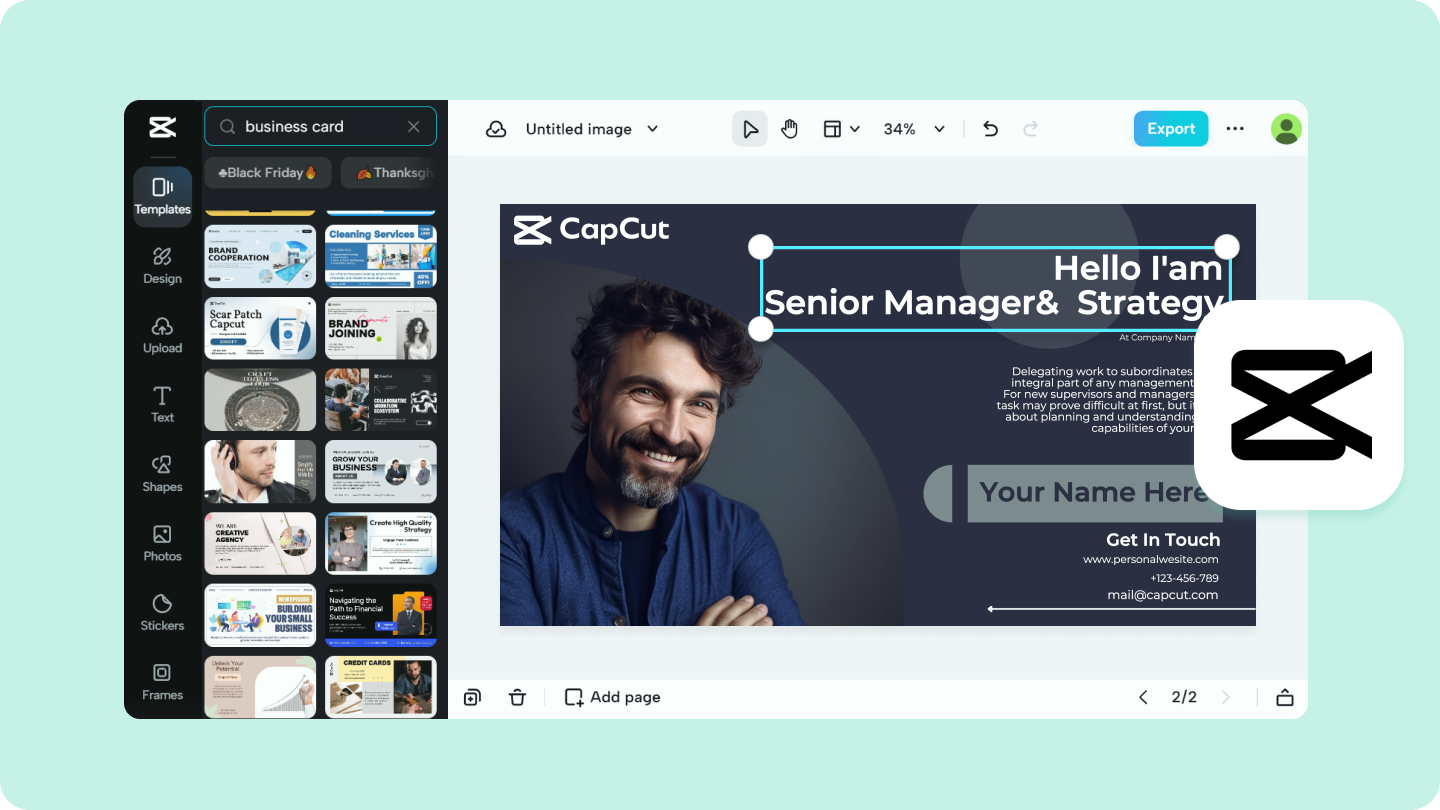1440x810 pixels.
Task: Select the +123-456-789 phone text
Action: click(1184, 578)
